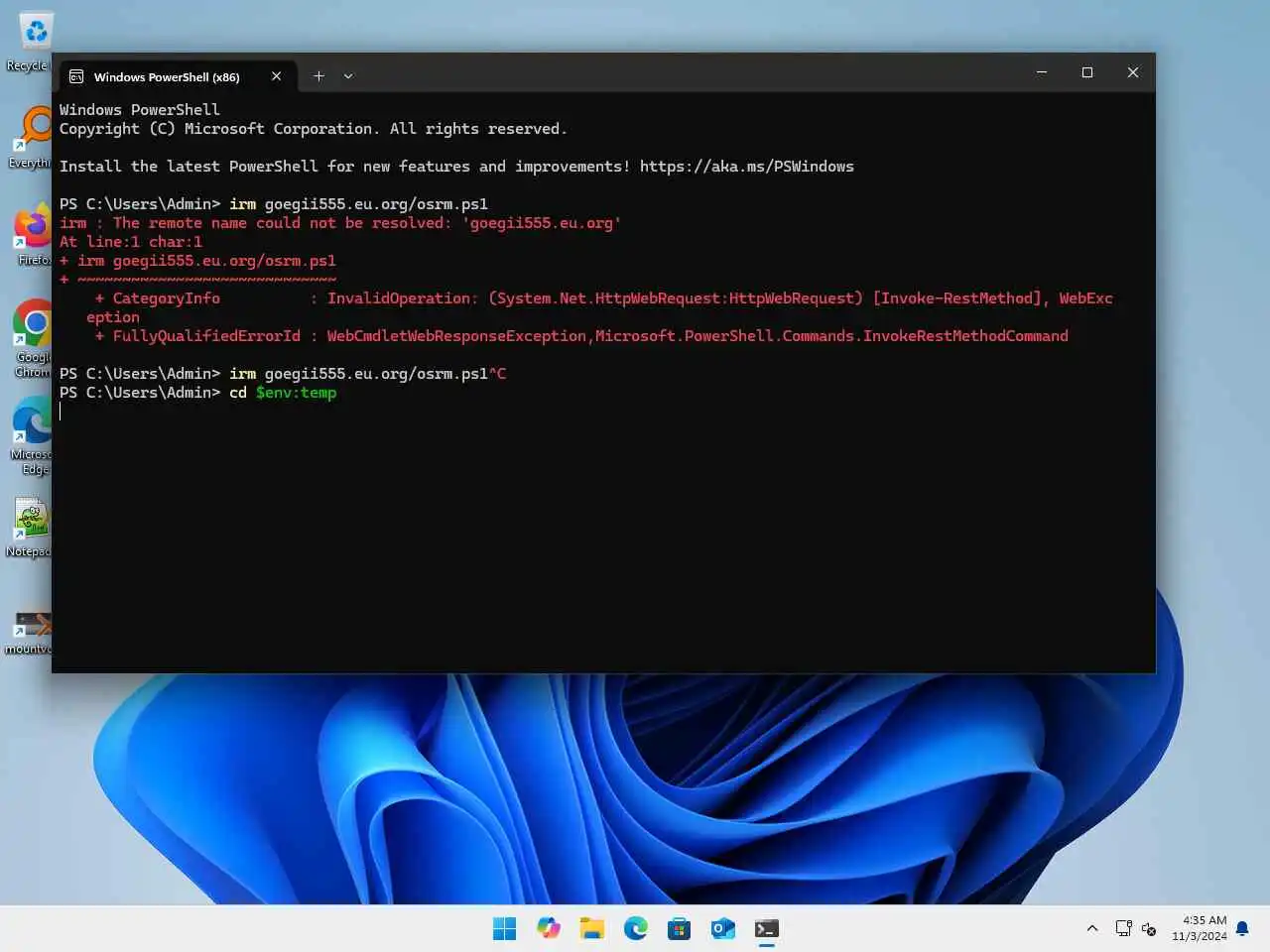Screen dimensions: 1270x952
Task: Select the Google Chrome desktop shortcut
Action: coord(32,338)
